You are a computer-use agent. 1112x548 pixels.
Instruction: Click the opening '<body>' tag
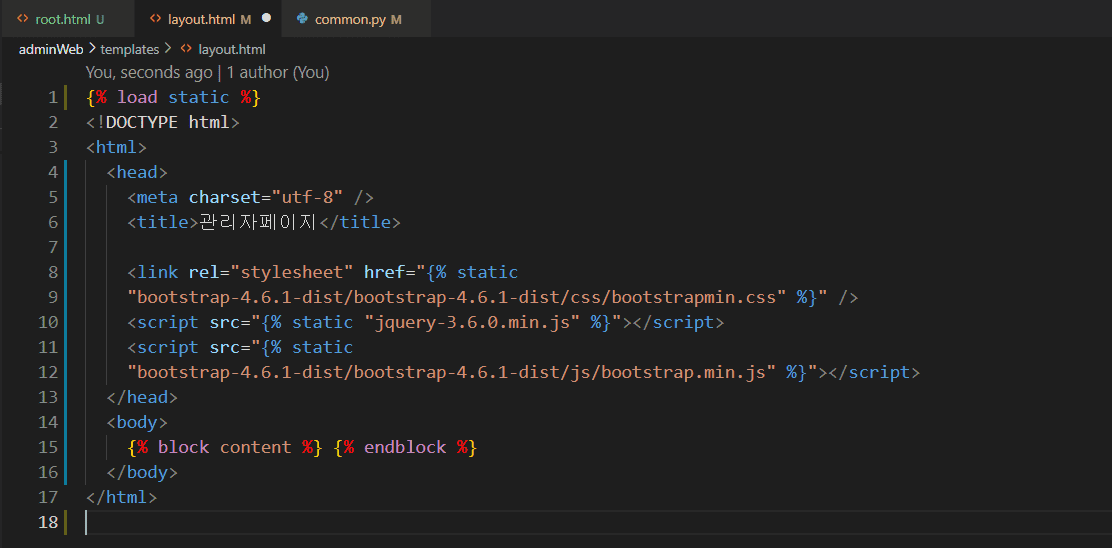point(137,423)
